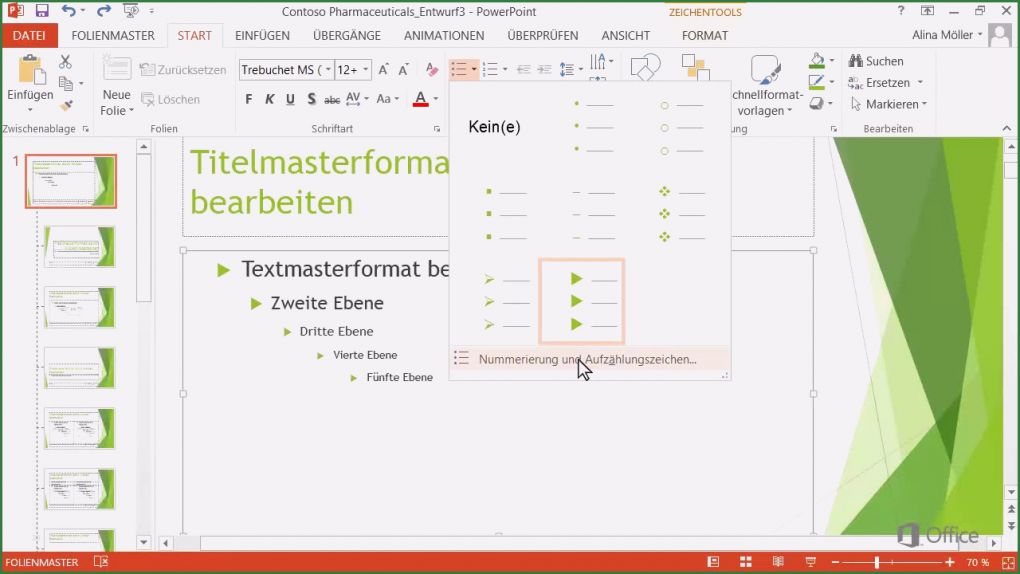Image resolution: width=1020 pixels, height=574 pixels.
Task: Switch to Normal view in status bar
Action: 714,562
